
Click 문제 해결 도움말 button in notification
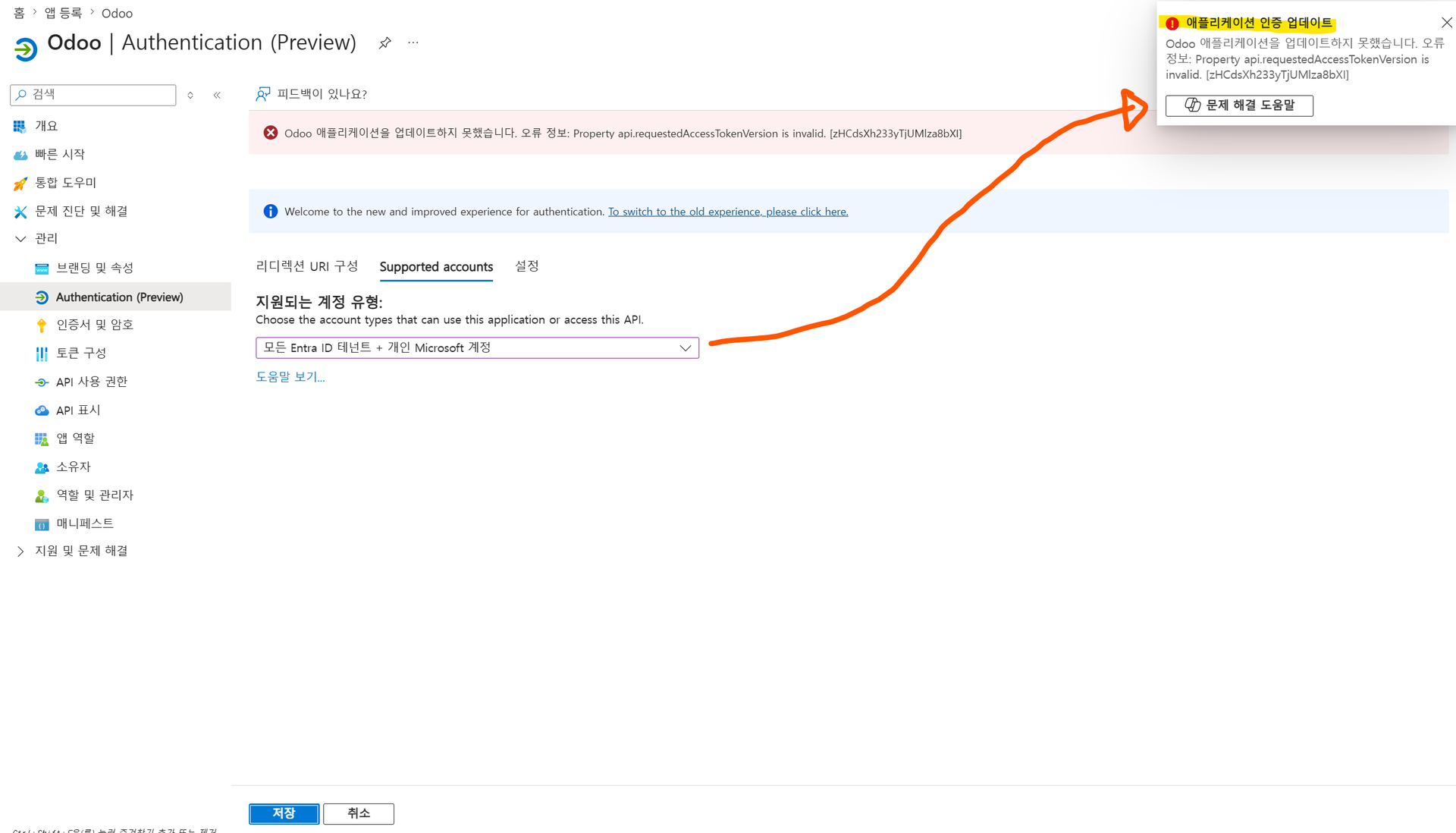click(x=1239, y=105)
